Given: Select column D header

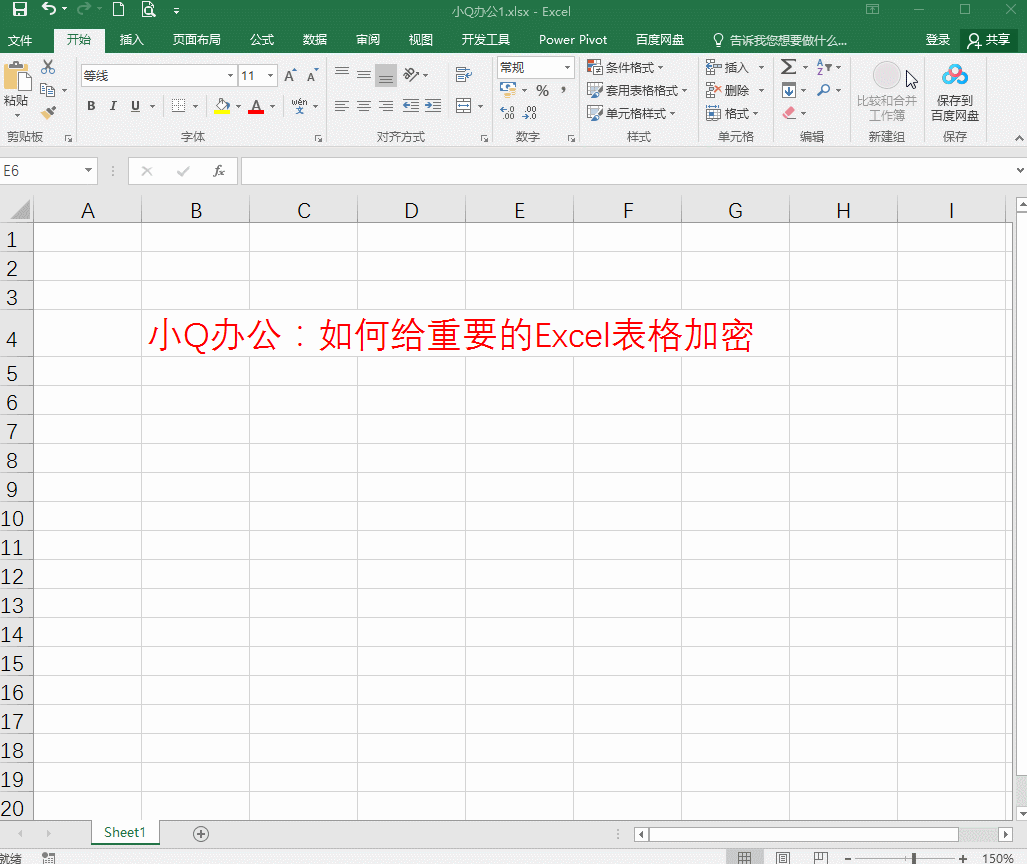Looking at the screenshot, I should (411, 210).
